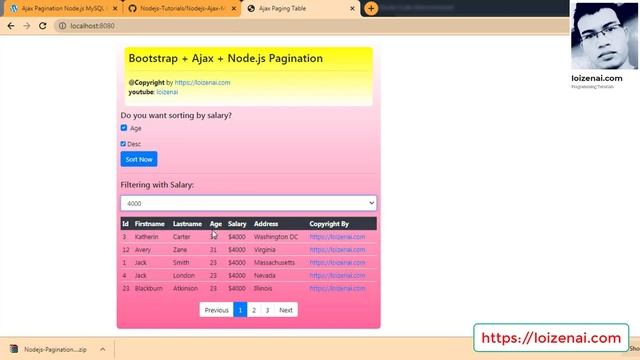The height and width of the screenshot is (360, 640).
Task: Click the Copyright By column header
Action: pos(329,224)
